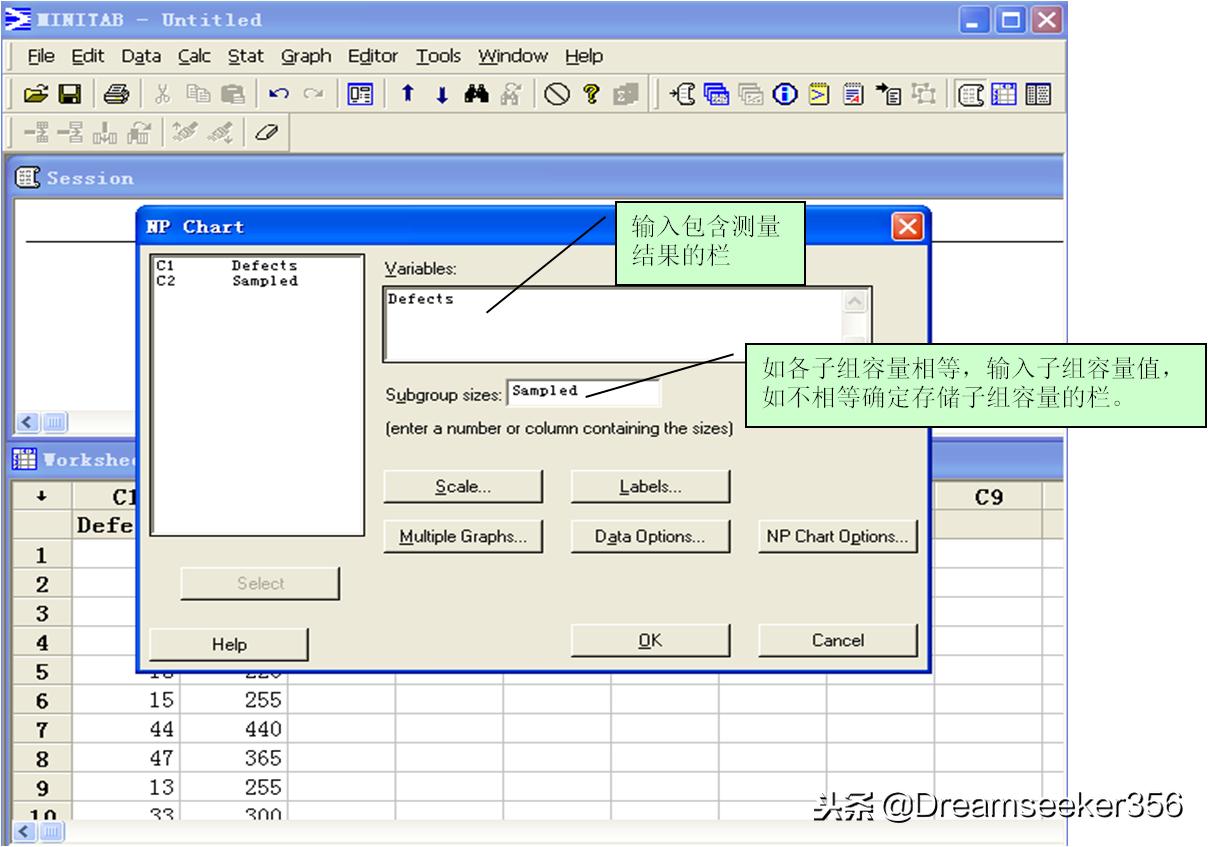Image resolution: width=1208 pixels, height=847 pixels.
Task: Open the Graph menu
Action: [x=306, y=56]
